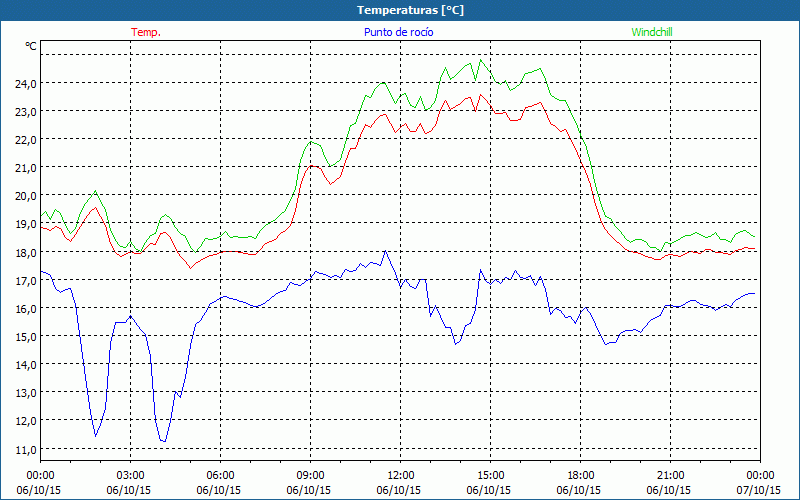Click the 20,0 y-axis value
Viewport: 800px width, 500px height.
(x=26, y=196)
